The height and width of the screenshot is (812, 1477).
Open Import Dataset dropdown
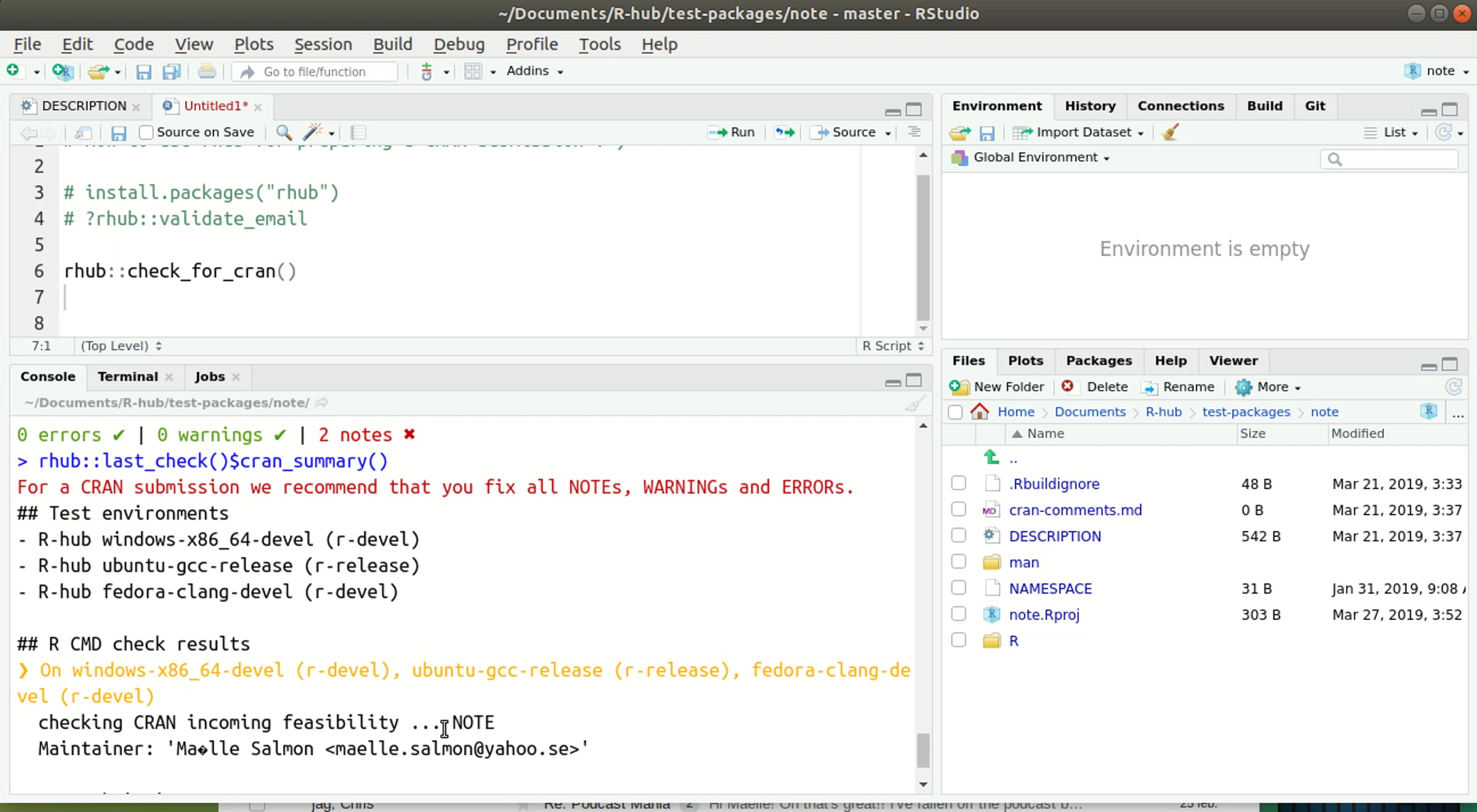click(x=1078, y=132)
